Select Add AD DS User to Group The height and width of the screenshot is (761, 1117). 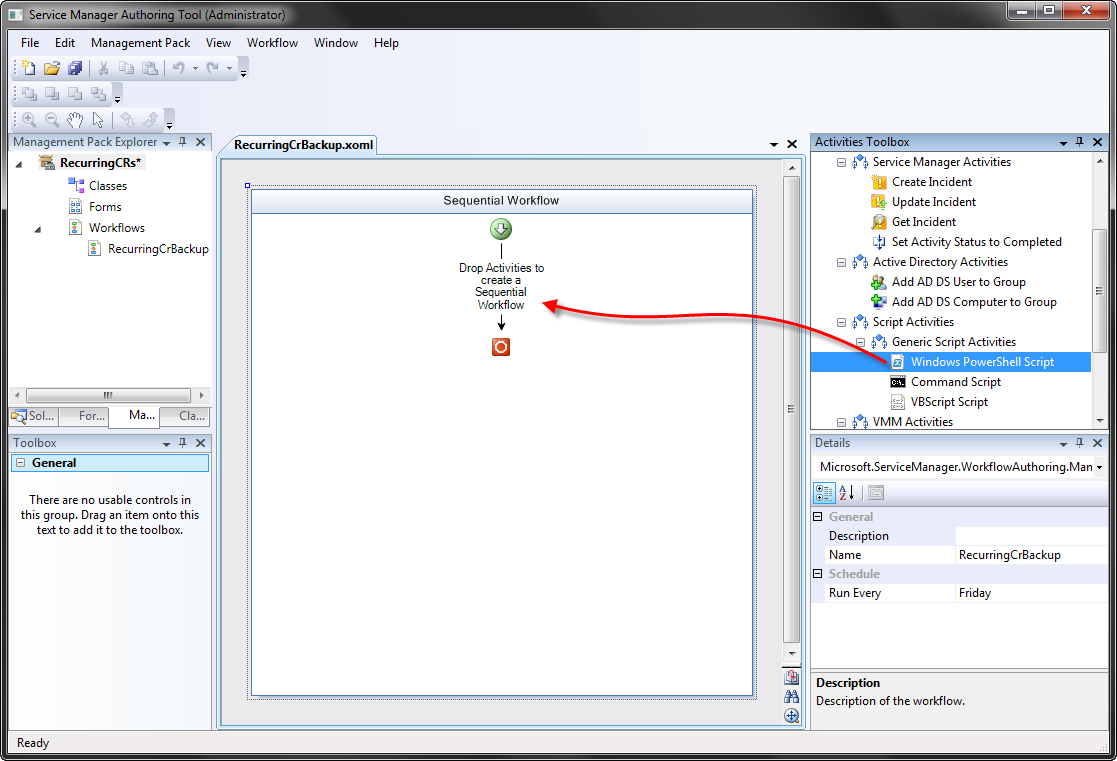[x=959, y=282]
